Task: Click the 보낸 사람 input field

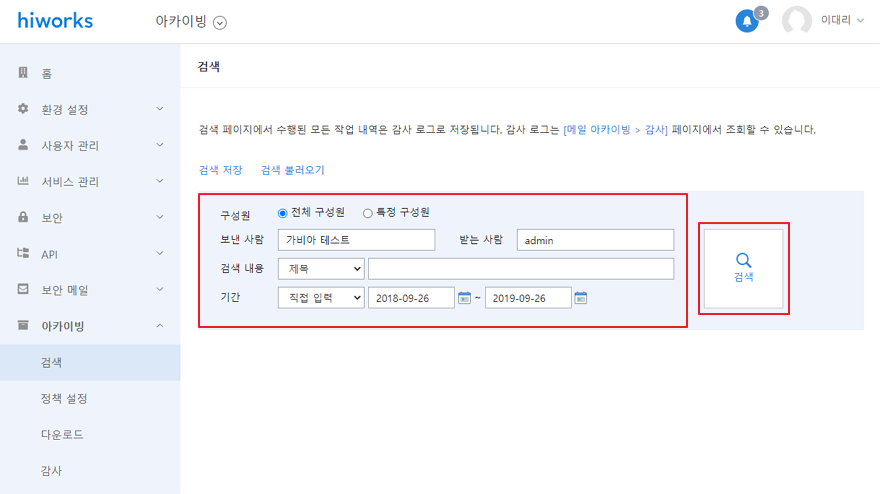Action: click(356, 240)
